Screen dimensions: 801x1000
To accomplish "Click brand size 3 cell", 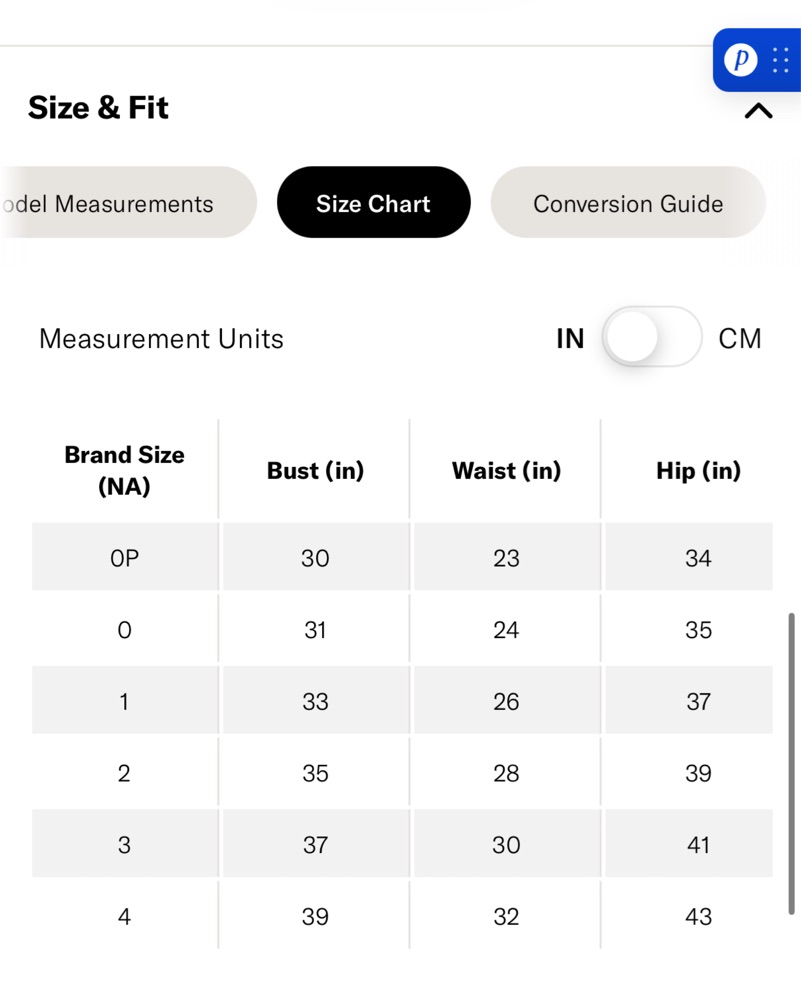I will [124, 844].
